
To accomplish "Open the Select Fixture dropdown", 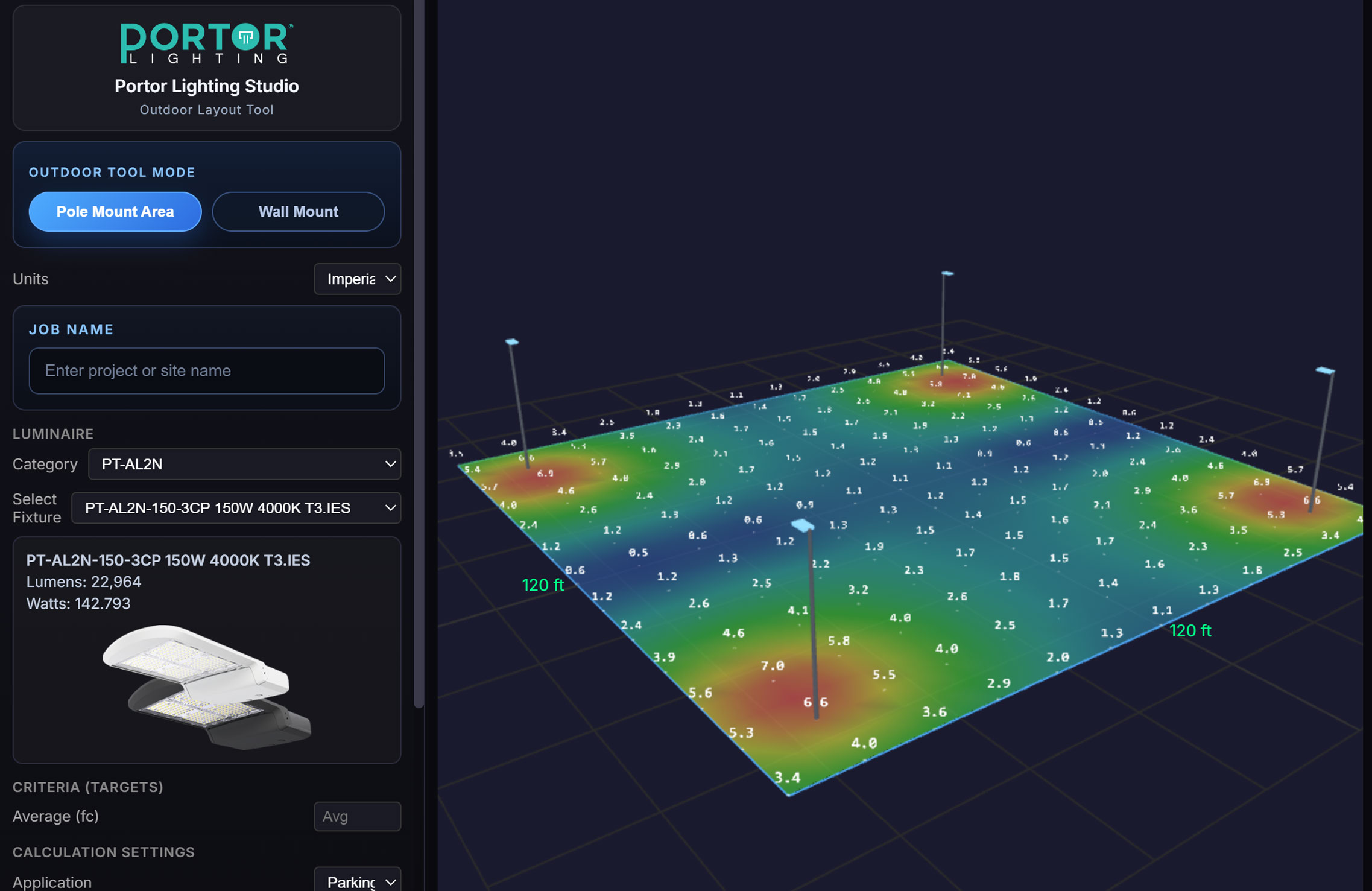I will (236, 508).
